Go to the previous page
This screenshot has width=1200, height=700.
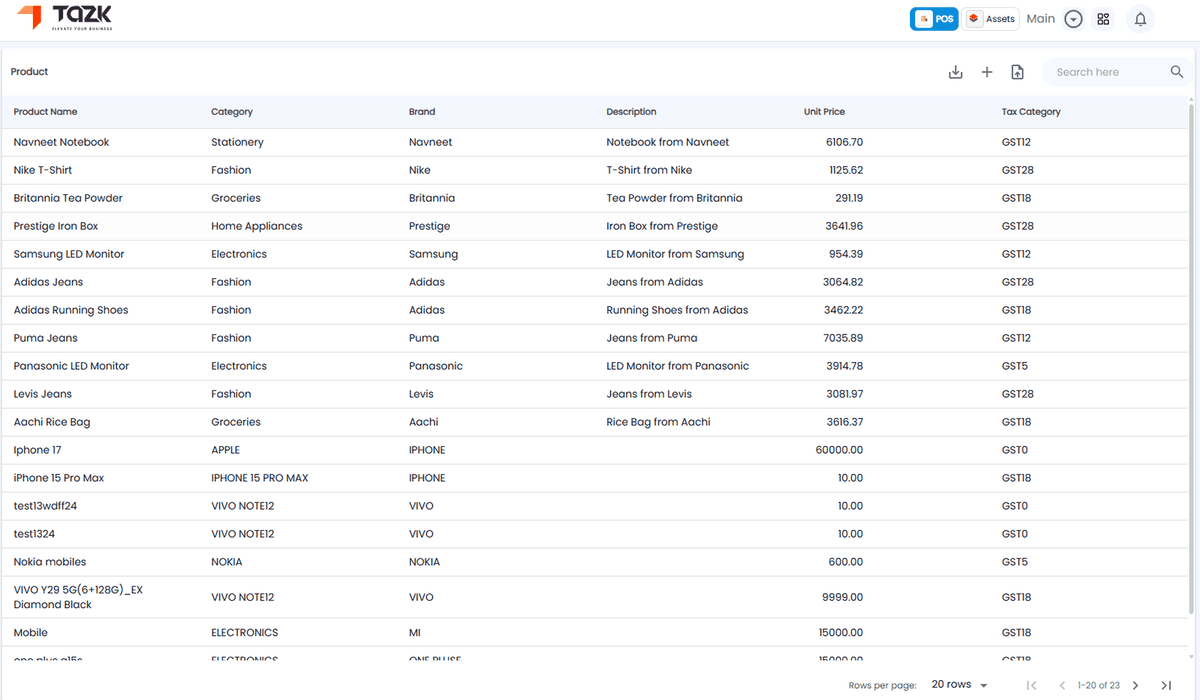1062,685
